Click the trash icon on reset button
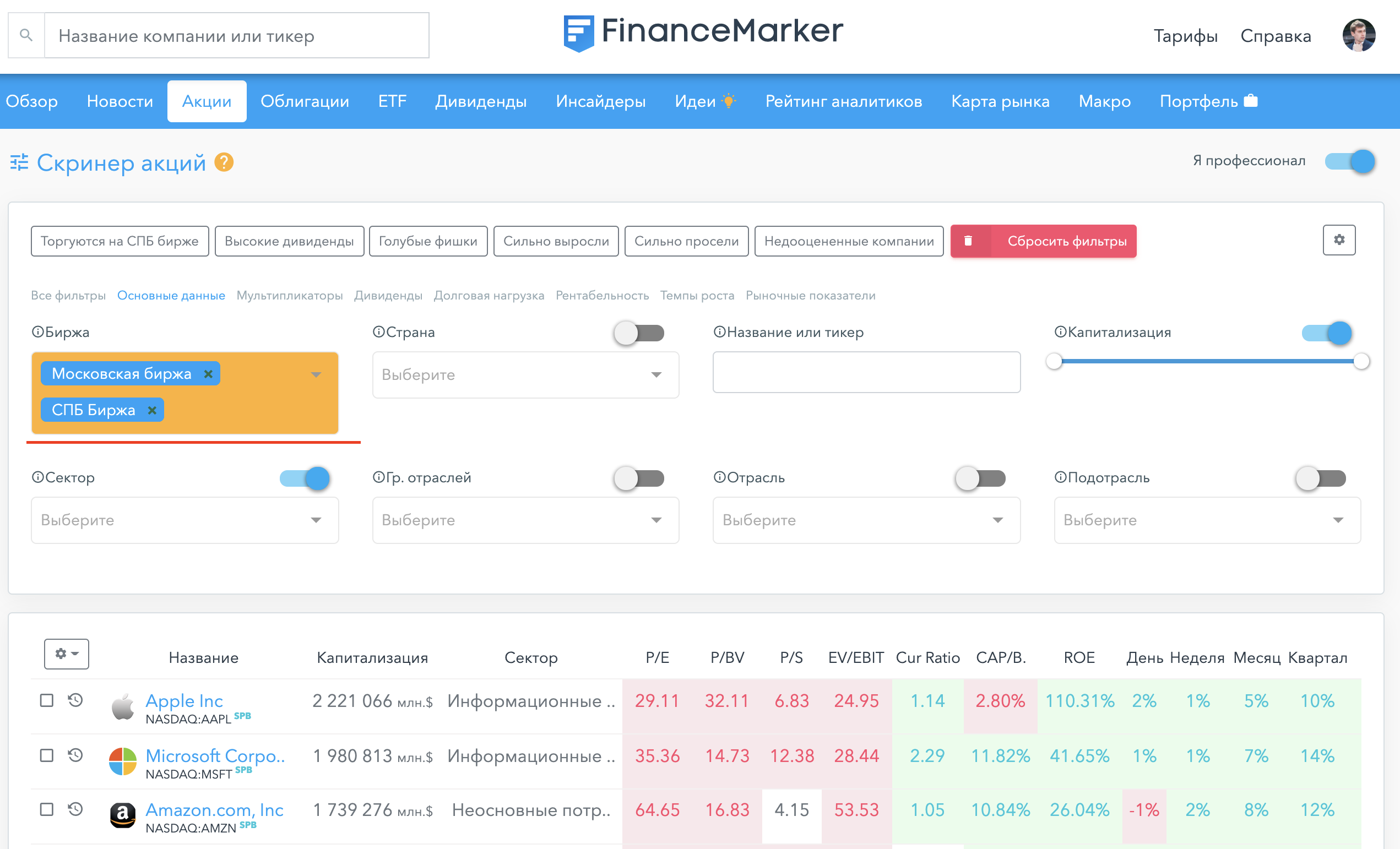 (x=968, y=241)
